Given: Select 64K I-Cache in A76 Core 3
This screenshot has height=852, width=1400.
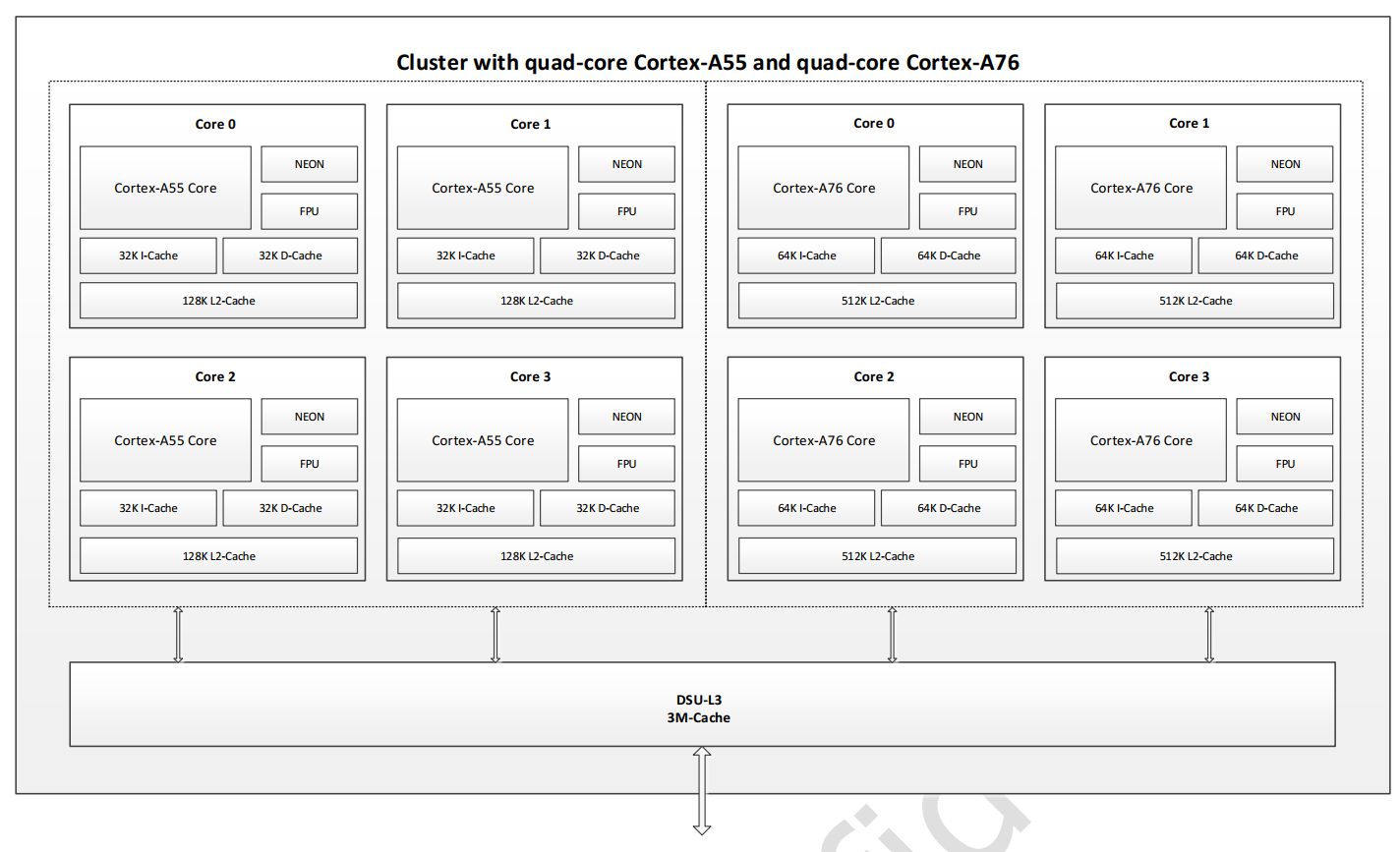Looking at the screenshot, I should [1124, 508].
